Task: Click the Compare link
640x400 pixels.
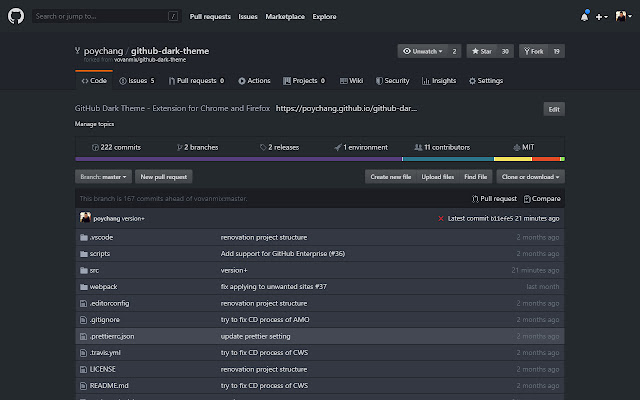Action: coord(542,199)
